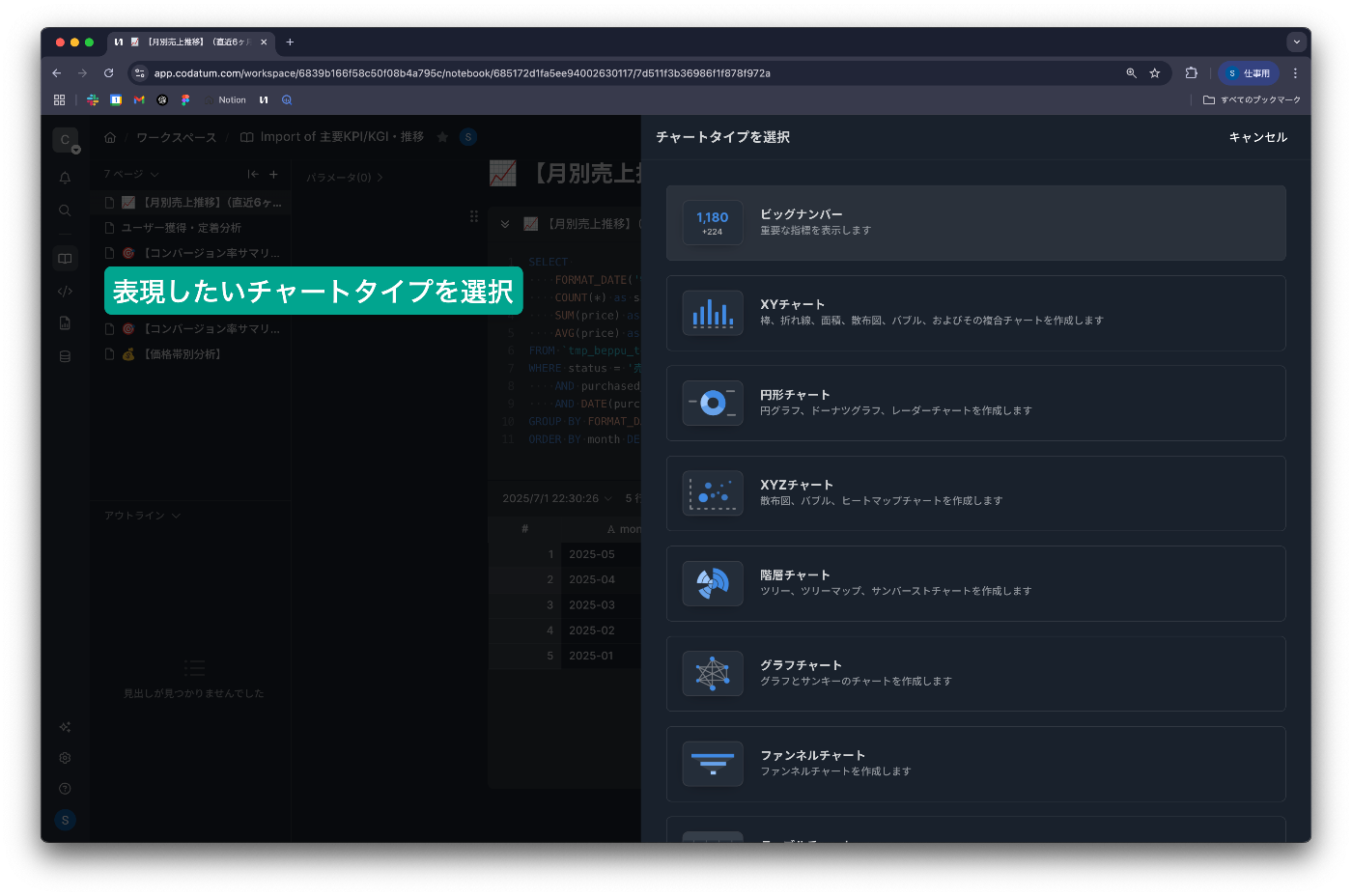Open notifications bell in sidebar

(x=65, y=178)
